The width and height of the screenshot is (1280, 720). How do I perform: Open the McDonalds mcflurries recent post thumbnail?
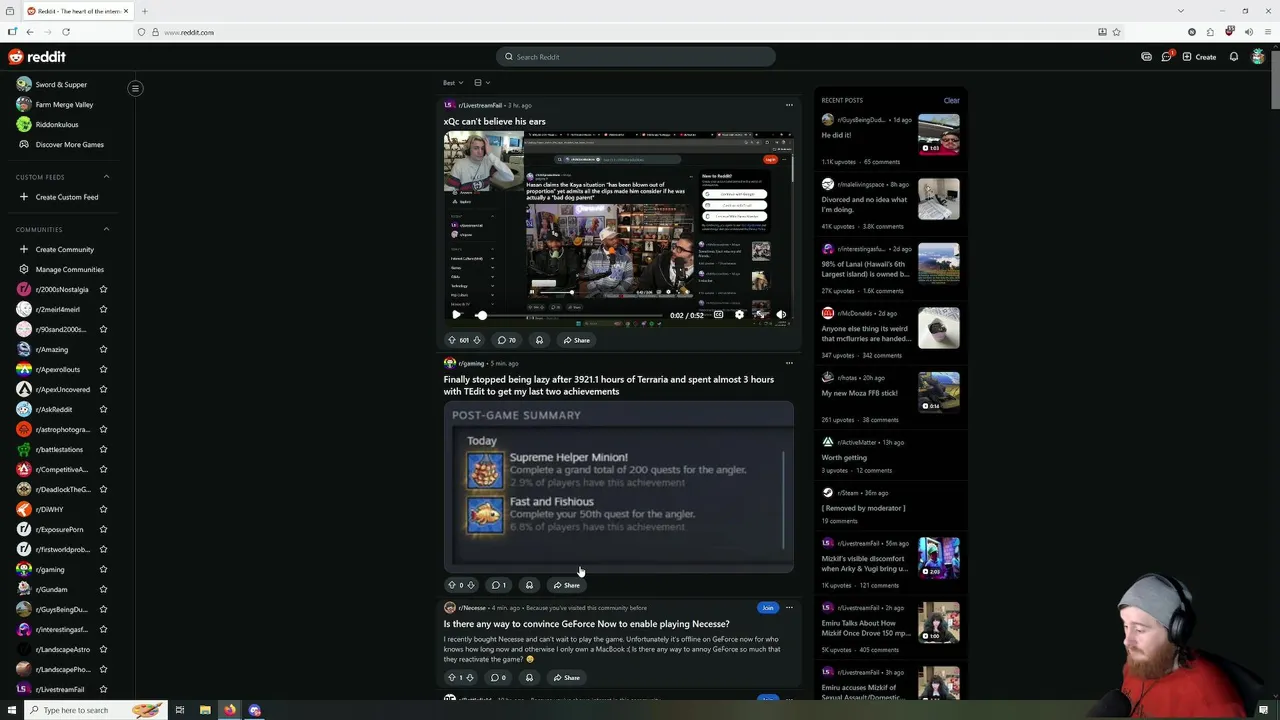[x=939, y=328]
